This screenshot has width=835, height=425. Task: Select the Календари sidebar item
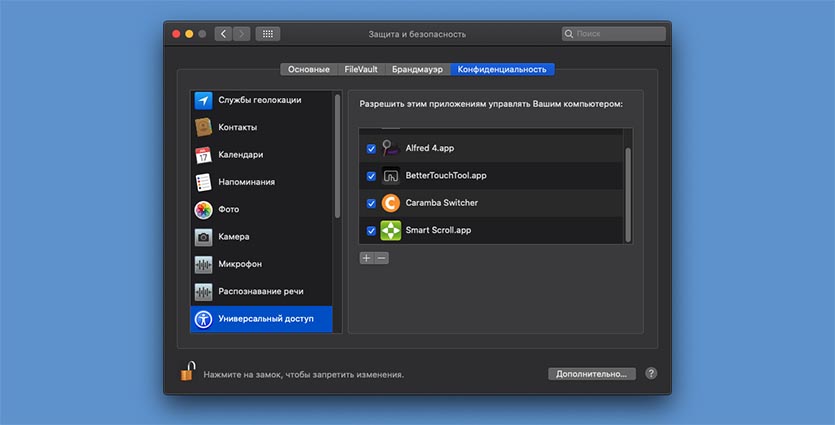(x=240, y=155)
